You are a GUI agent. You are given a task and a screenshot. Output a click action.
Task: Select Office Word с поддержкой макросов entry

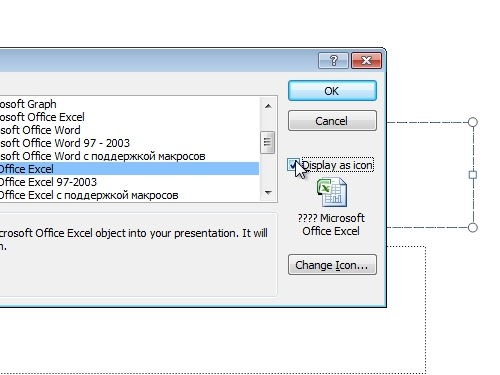(x=129, y=156)
